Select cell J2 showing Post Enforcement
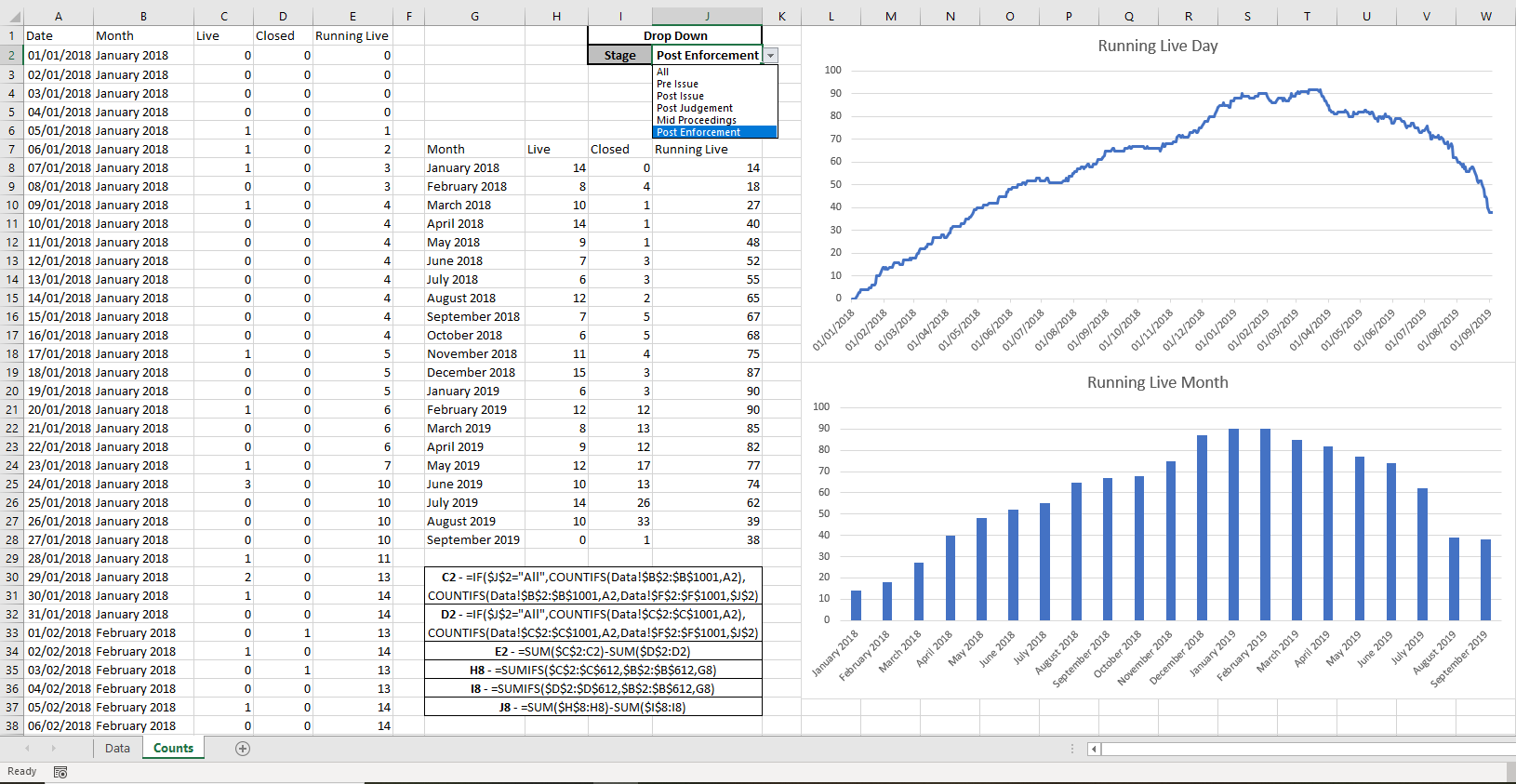 click(x=707, y=55)
